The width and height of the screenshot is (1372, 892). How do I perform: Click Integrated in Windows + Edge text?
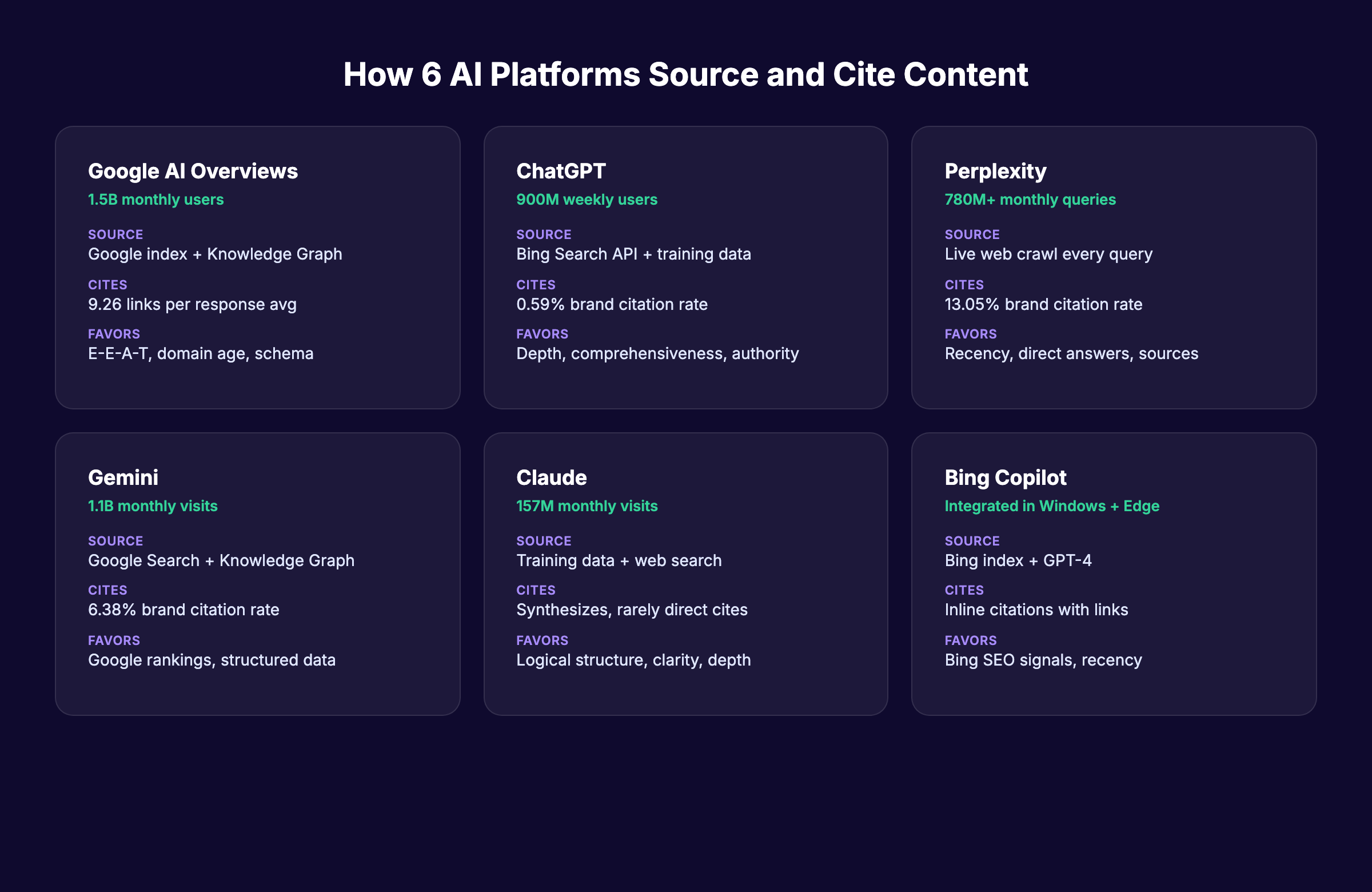pyautogui.click(x=1052, y=505)
